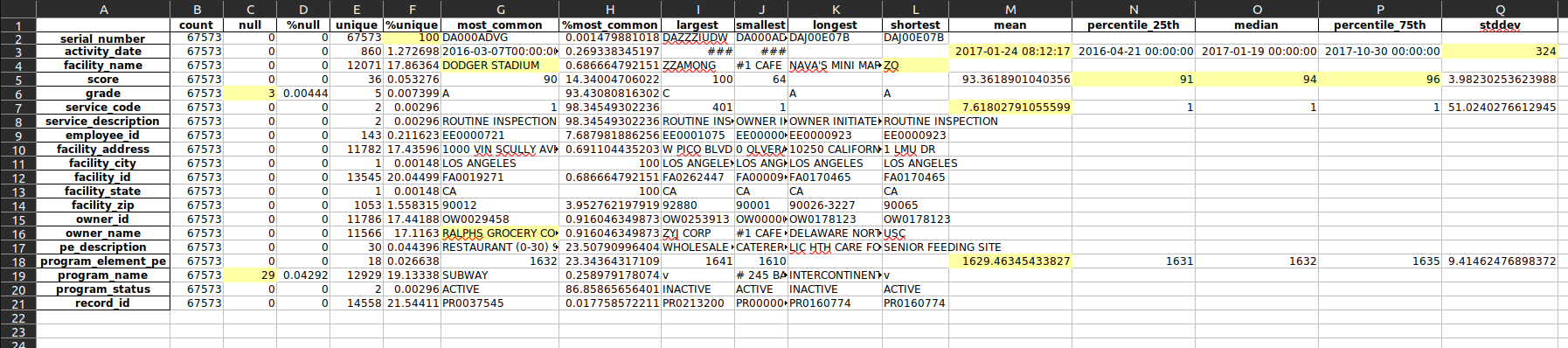Select the 'facility_address' cell
Viewport: 1568px width, 348px height.
[x=103, y=150]
